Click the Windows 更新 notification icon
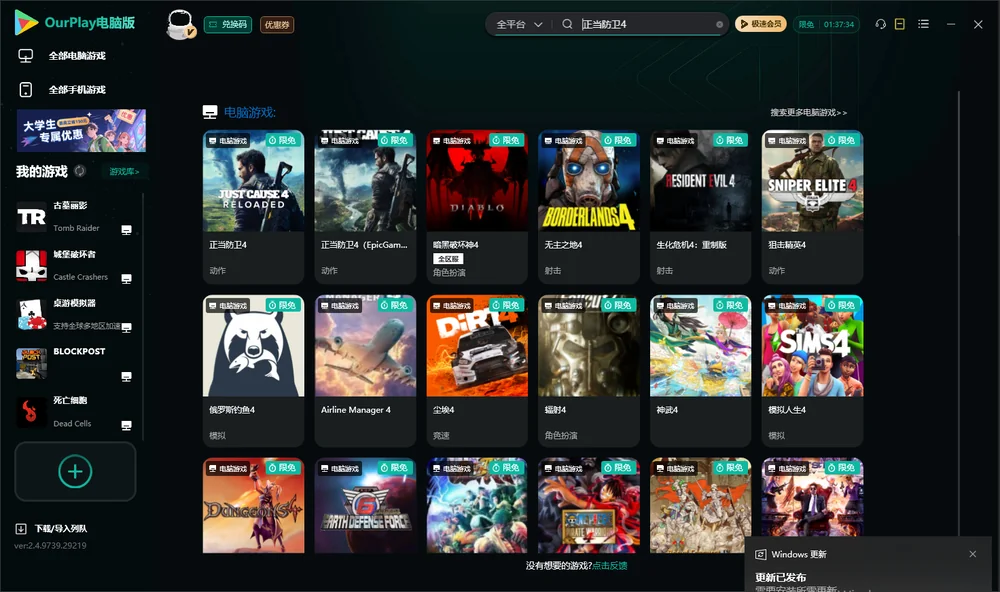 coord(761,554)
